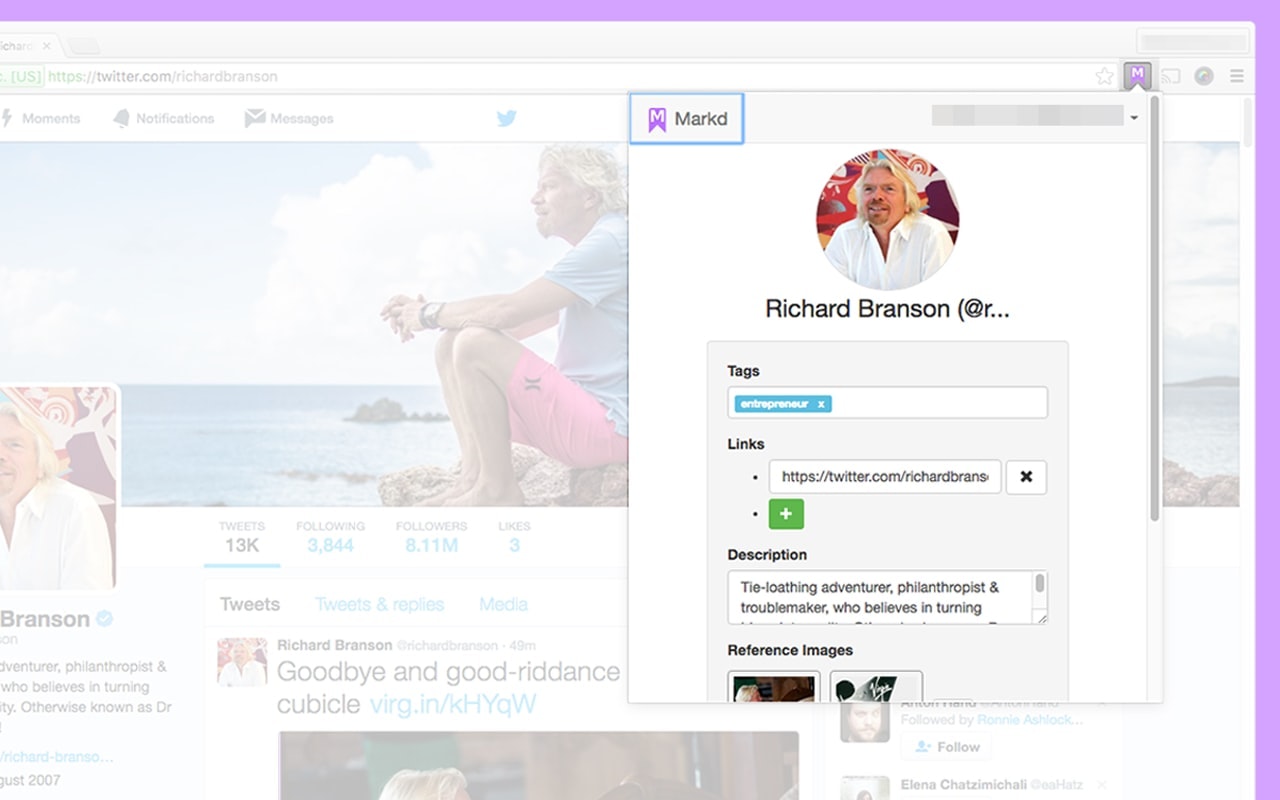This screenshot has height=800, width=1280.
Task: Switch to the Tweets timeline tab
Action: 250,604
